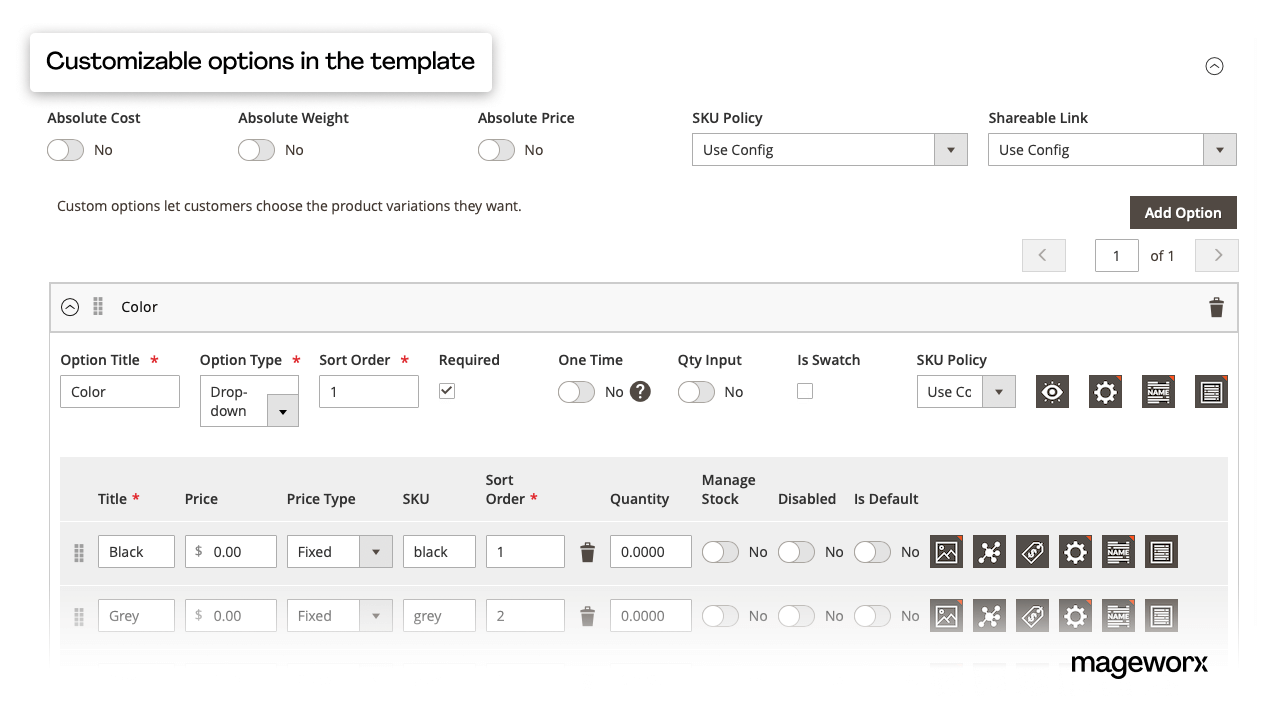1288x728 pixels.
Task: Click the gear icon on the Grey row
Action: (1075, 615)
